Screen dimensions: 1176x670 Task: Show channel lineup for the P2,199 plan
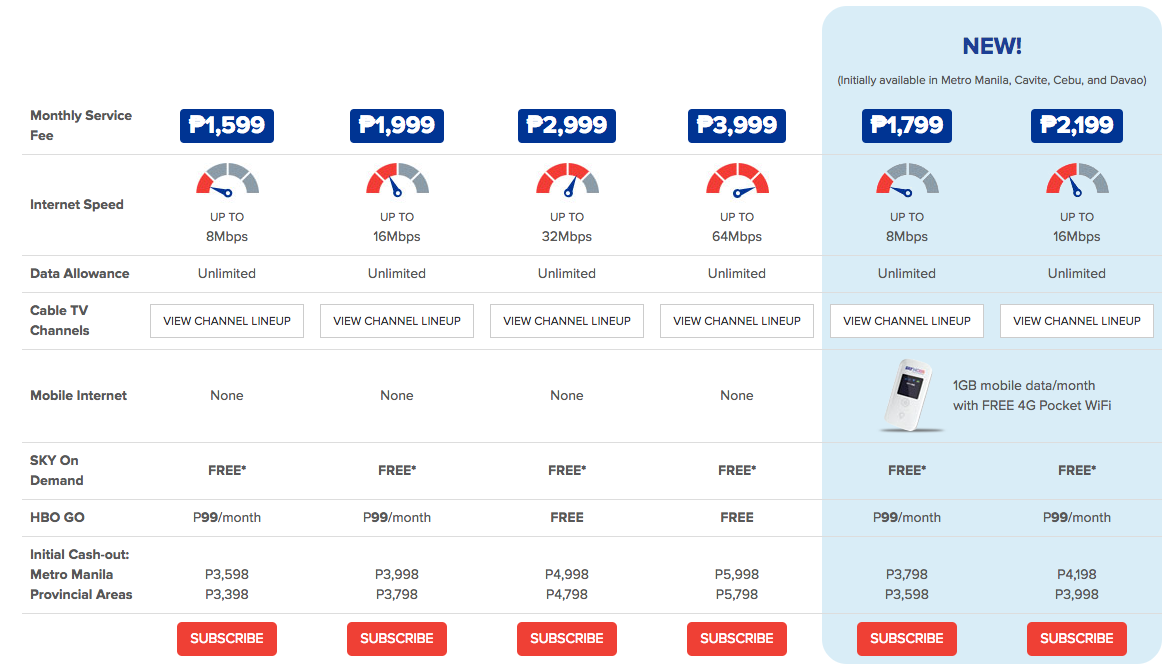(x=1077, y=321)
